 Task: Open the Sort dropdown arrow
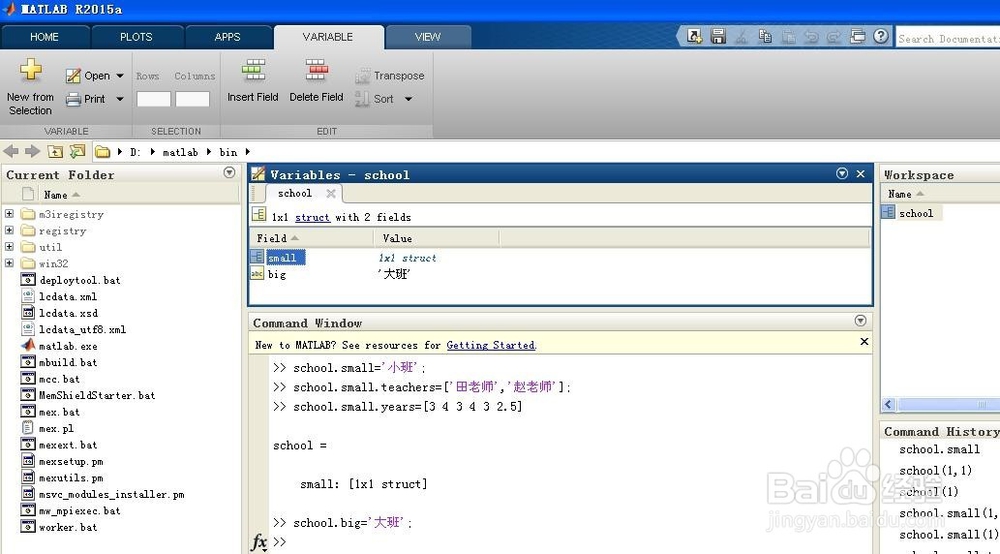pos(409,99)
